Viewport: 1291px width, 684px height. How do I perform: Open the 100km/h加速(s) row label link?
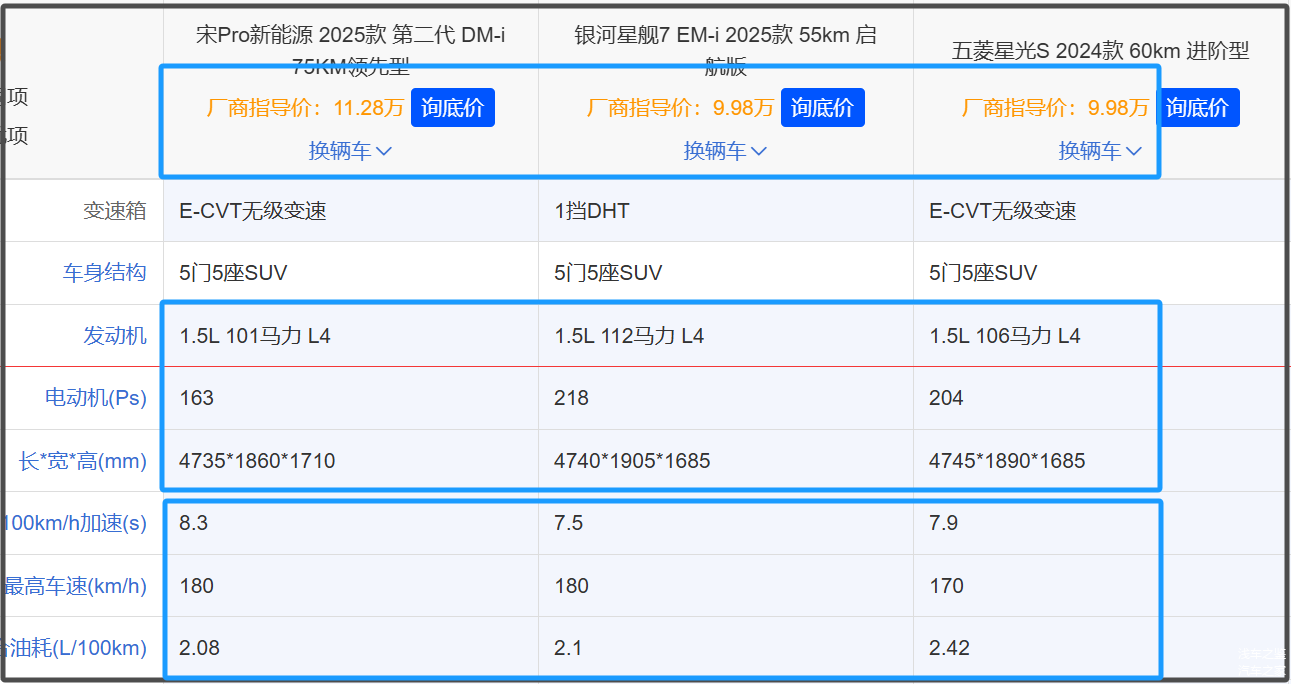[76, 523]
